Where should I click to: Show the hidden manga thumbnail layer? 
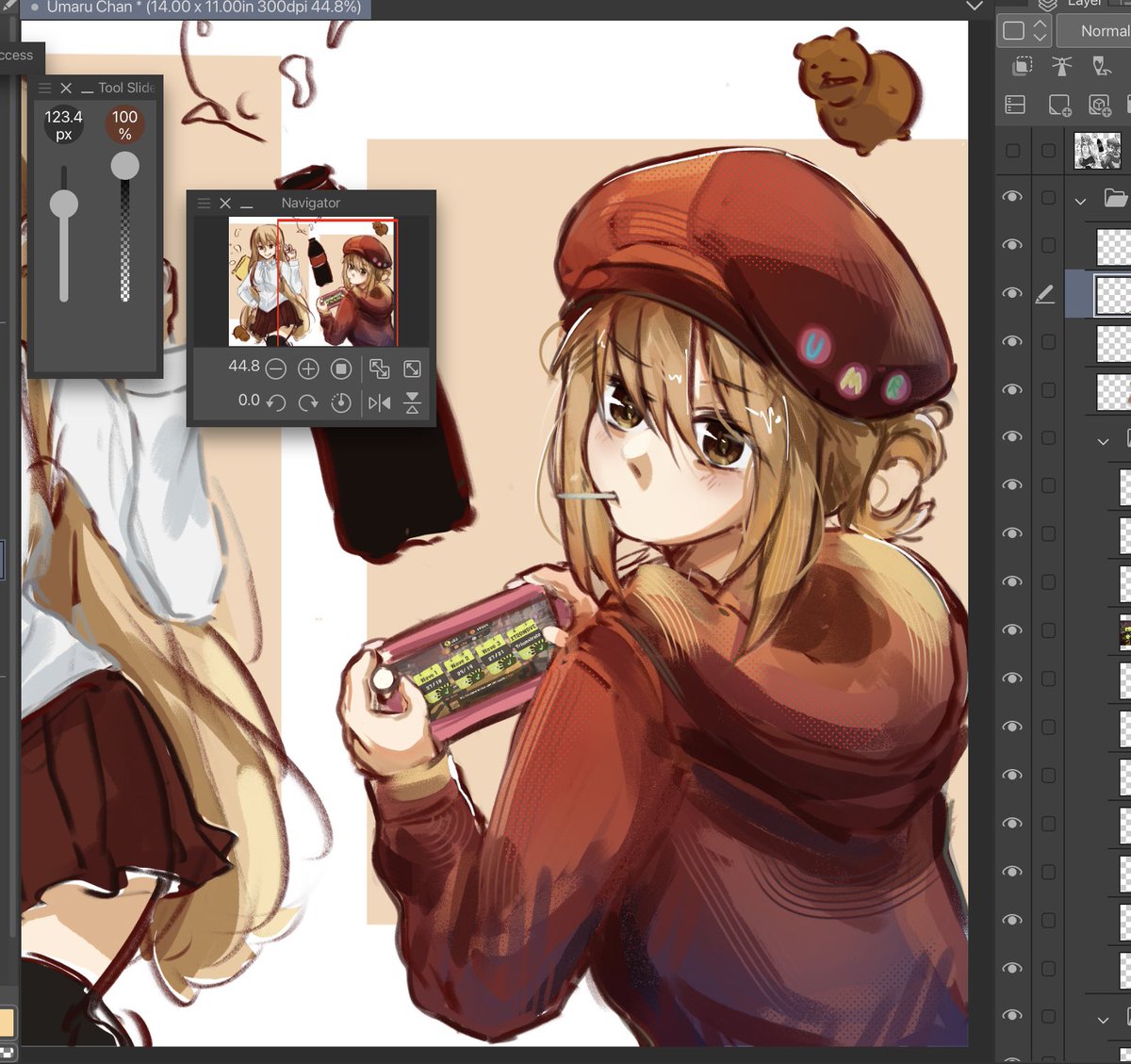click(x=1013, y=151)
